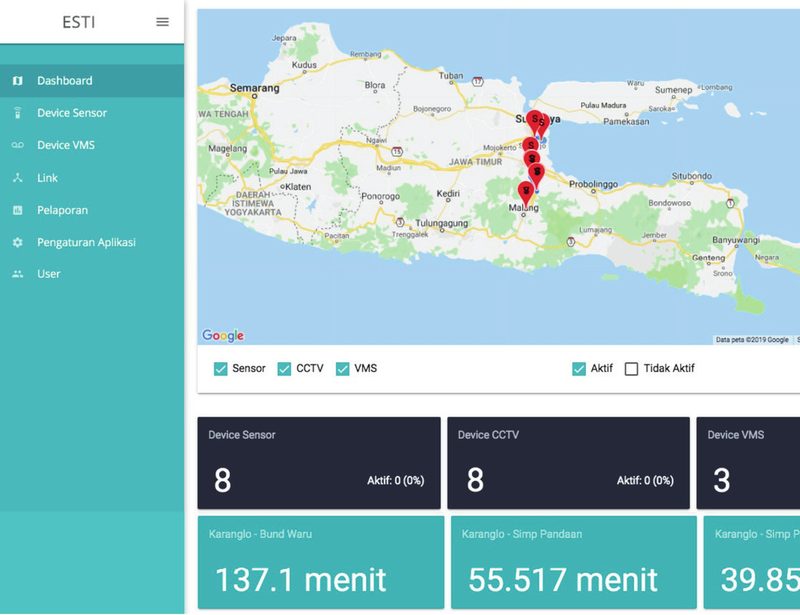800x615 pixels.
Task: Enable the Tidak Aktif checkbox
Action: pos(631,368)
